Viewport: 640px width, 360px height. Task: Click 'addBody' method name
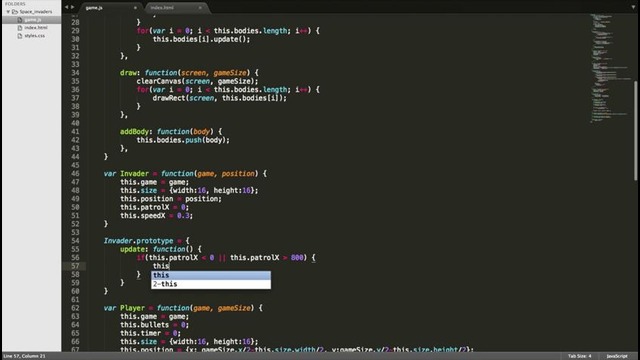[x=134, y=132]
